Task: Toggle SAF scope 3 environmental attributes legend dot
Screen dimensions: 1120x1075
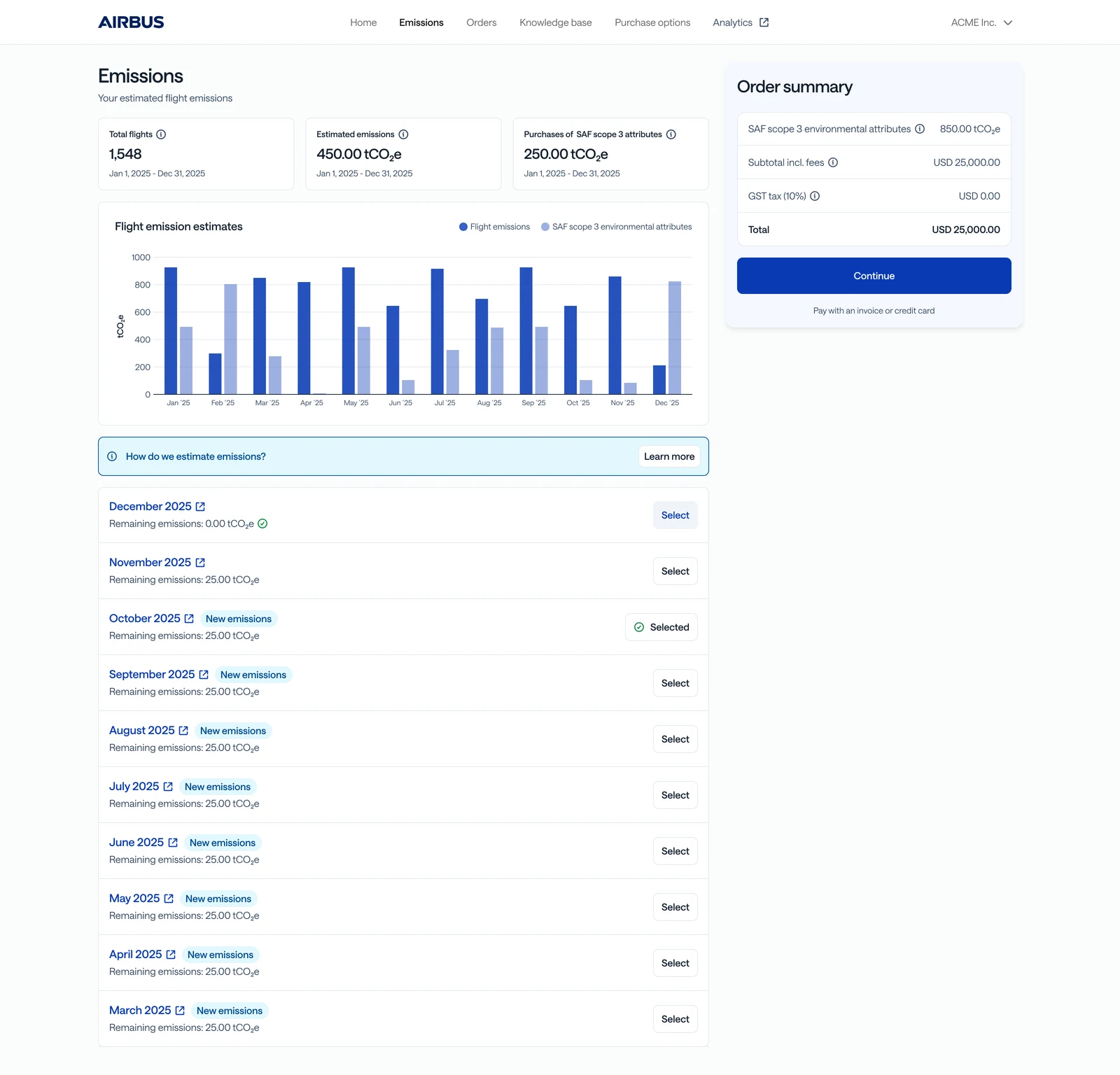Action: point(545,227)
